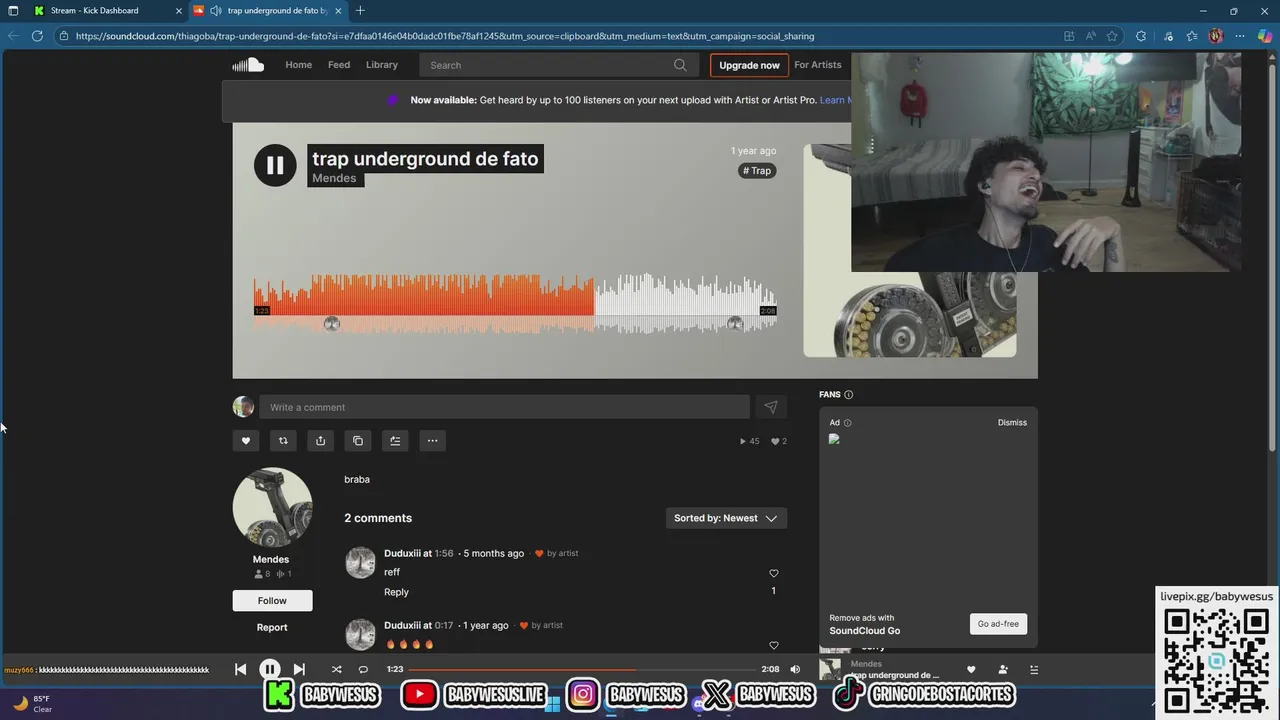Screen dimensions: 1280x720
Task: Seek on the bottom progress bar
Action: [x=582, y=669]
